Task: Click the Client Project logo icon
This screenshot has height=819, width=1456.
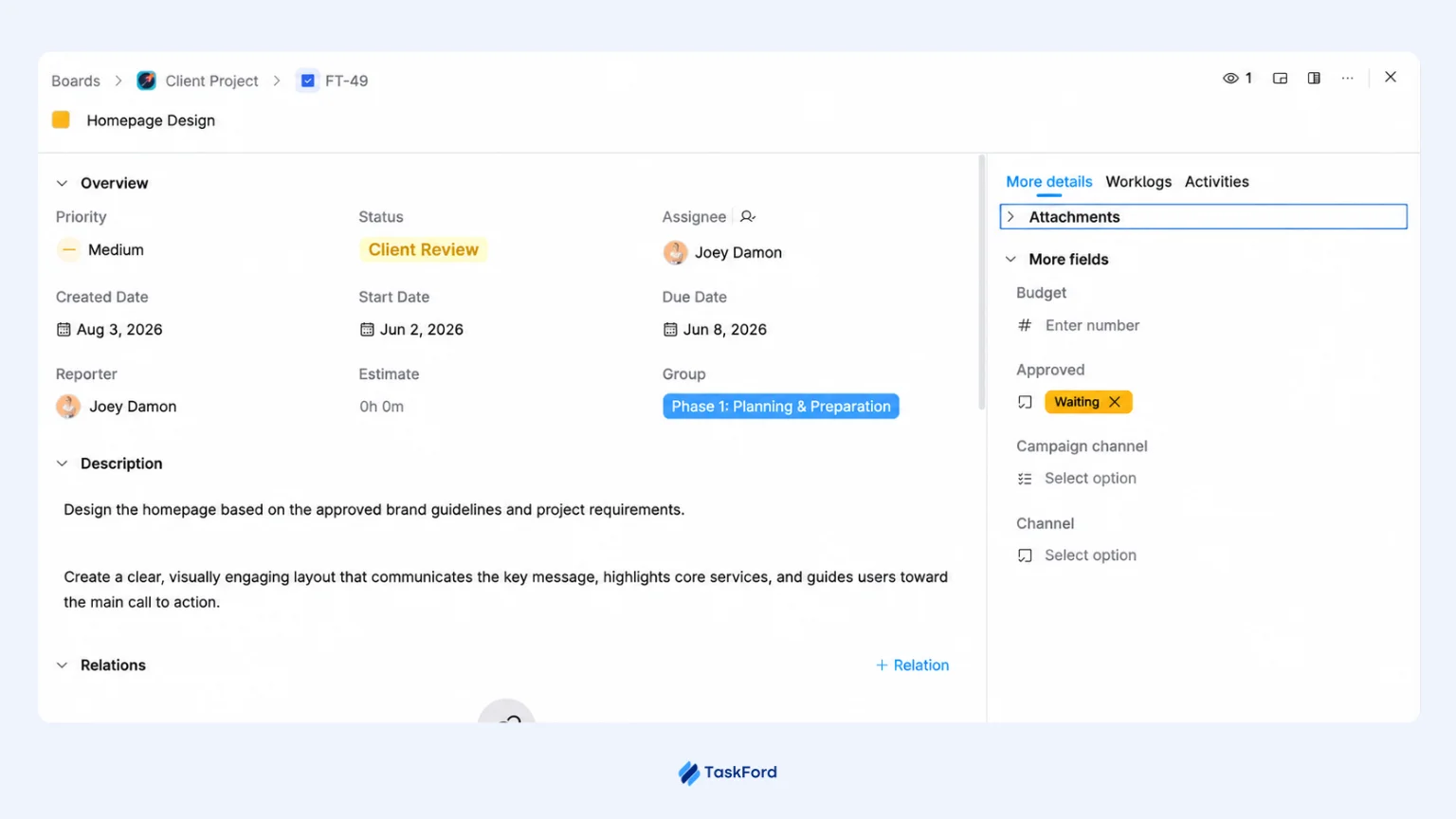Action: tap(146, 81)
